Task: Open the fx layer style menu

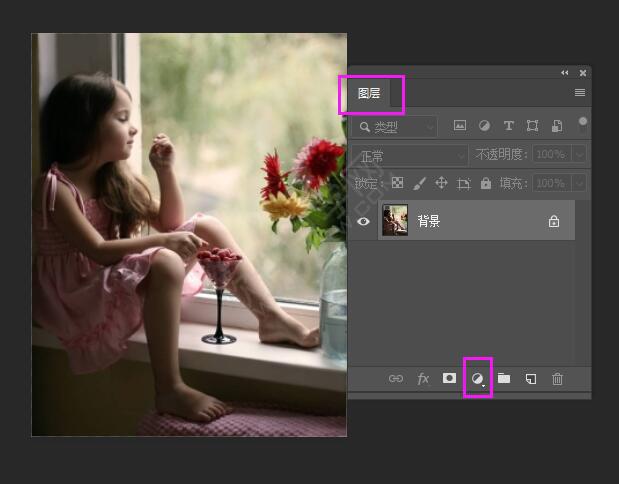Action: click(423, 379)
